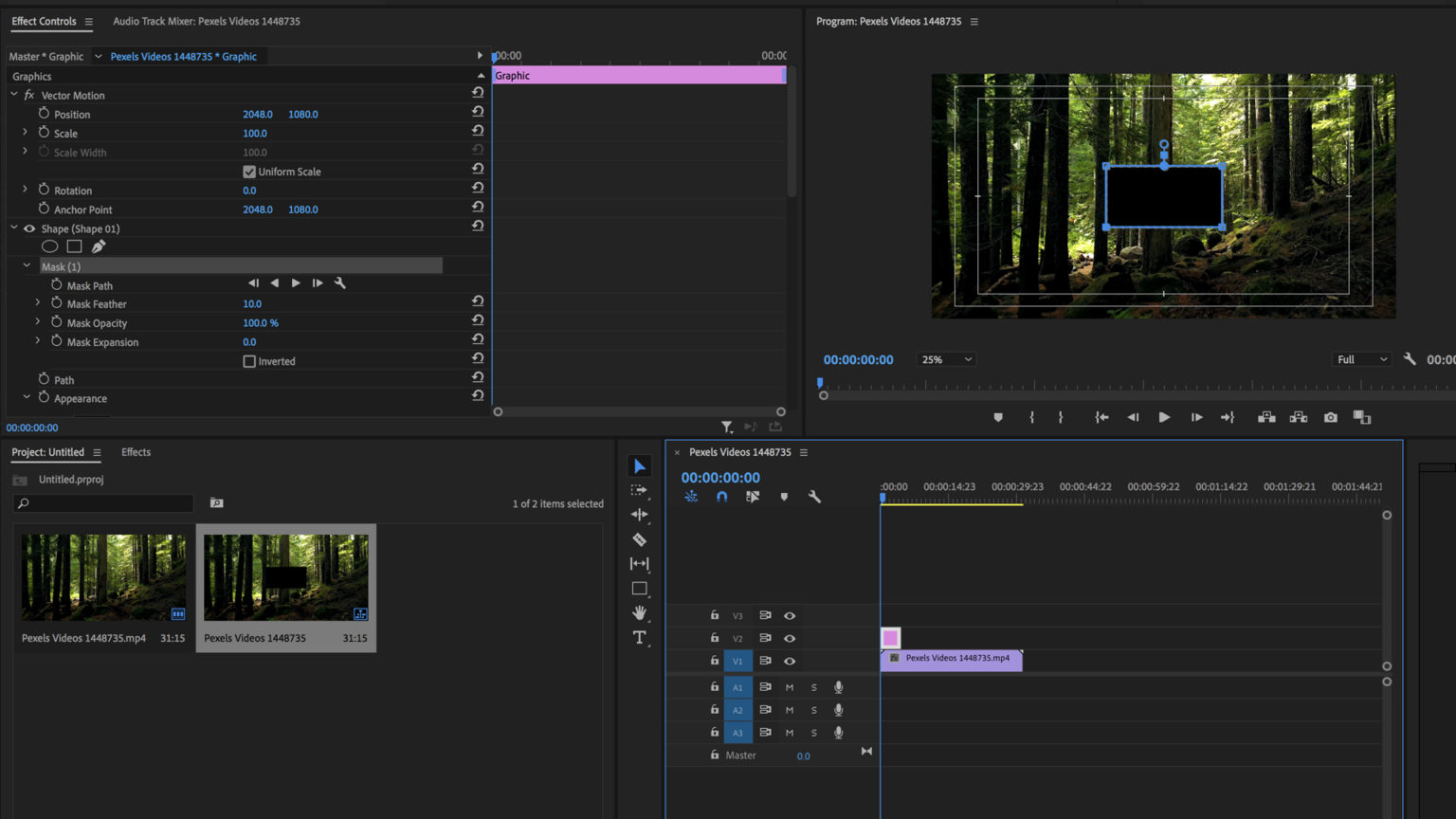Adjust the Master track level value
This screenshot has width=1456, height=819.
[x=803, y=755]
